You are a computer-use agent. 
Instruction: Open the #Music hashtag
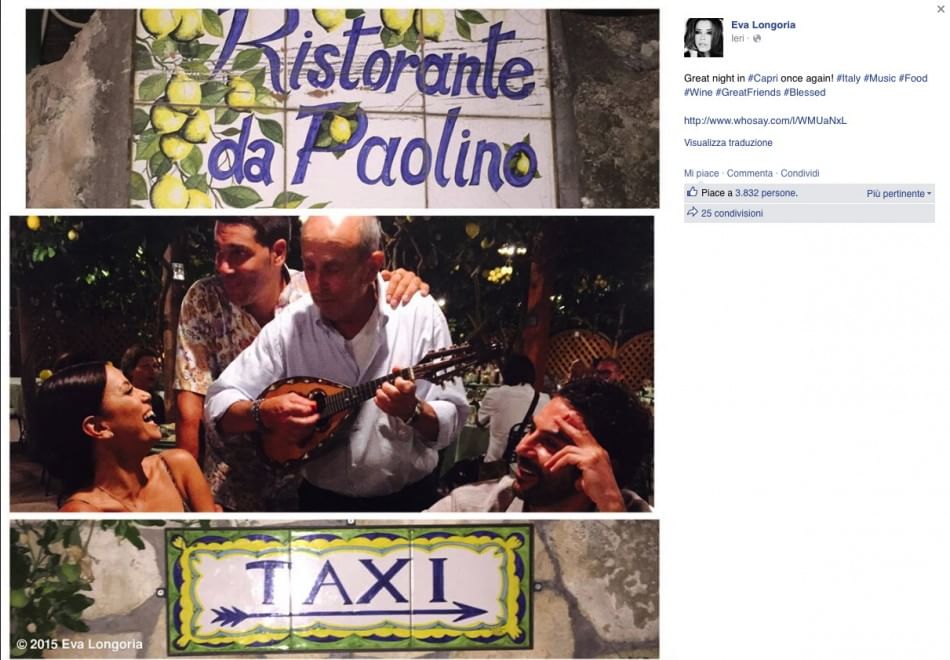tap(879, 78)
